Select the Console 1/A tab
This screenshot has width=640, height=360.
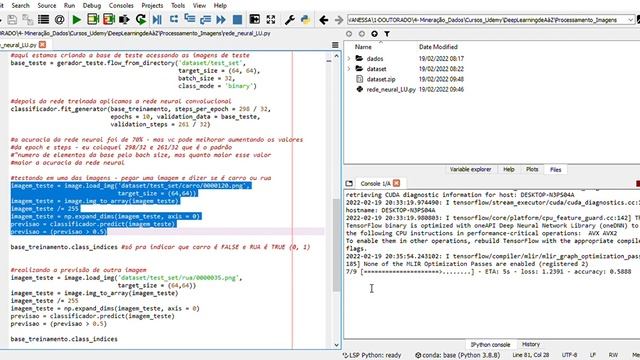pos(376,183)
